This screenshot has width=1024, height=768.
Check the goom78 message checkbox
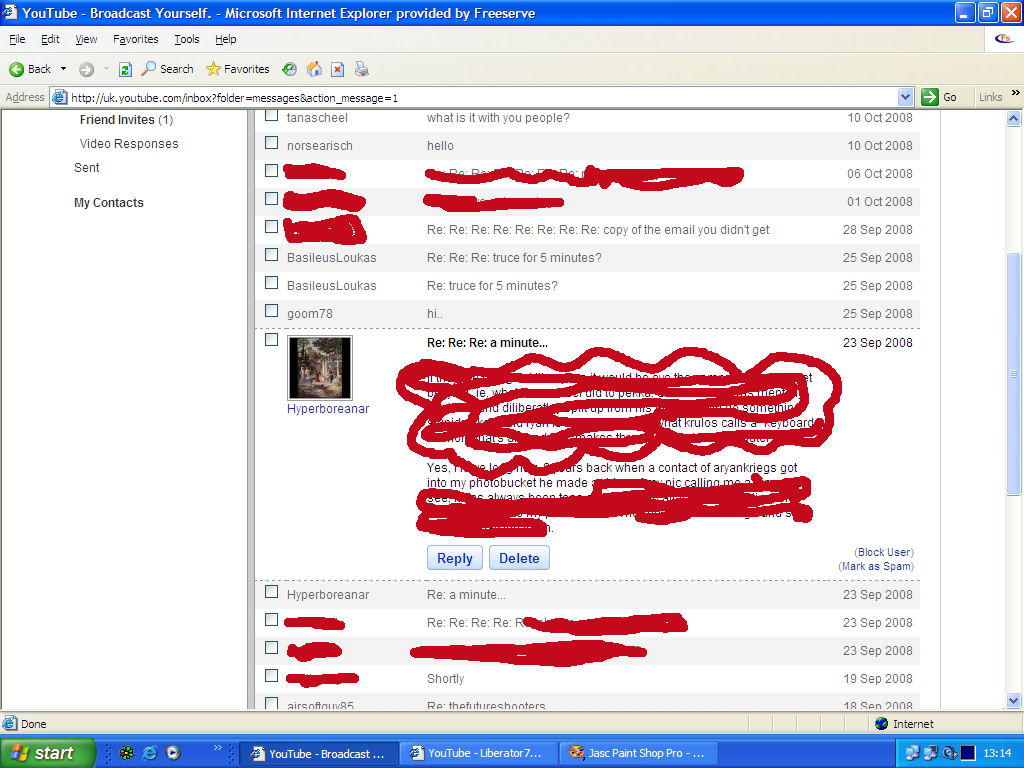tap(272, 311)
